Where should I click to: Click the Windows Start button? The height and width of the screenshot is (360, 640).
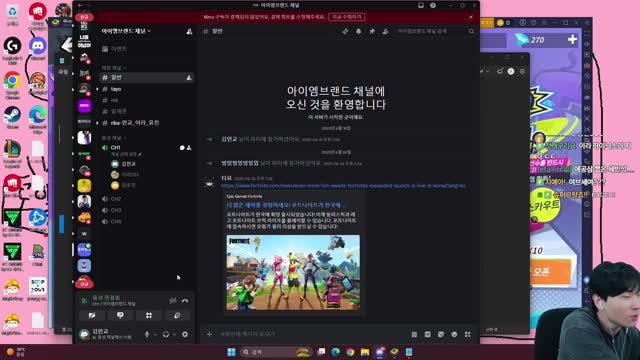tap(231, 352)
